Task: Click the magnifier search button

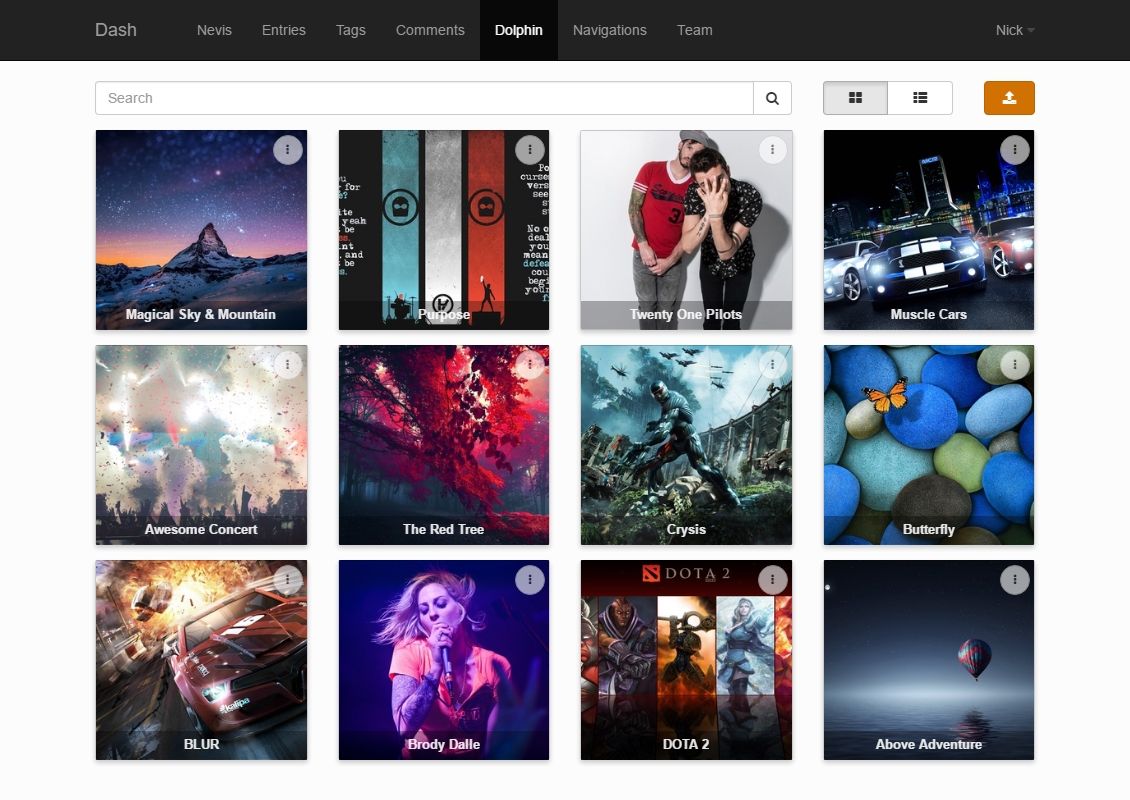Action: [x=773, y=98]
